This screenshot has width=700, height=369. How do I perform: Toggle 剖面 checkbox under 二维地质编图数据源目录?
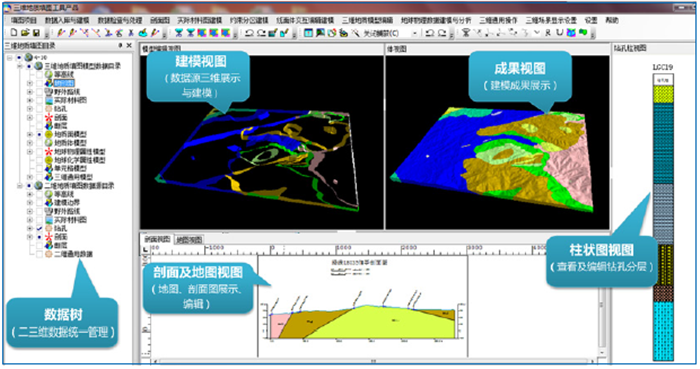[x=39, y=237]
